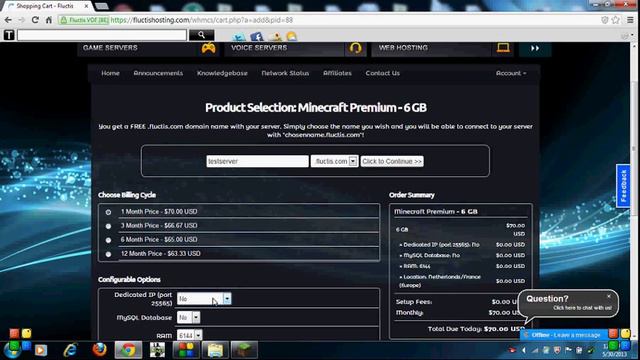The height and width of the screenshot is (360, 640).
Task: Click the browser forward arrow
Action: click(21, 20)
